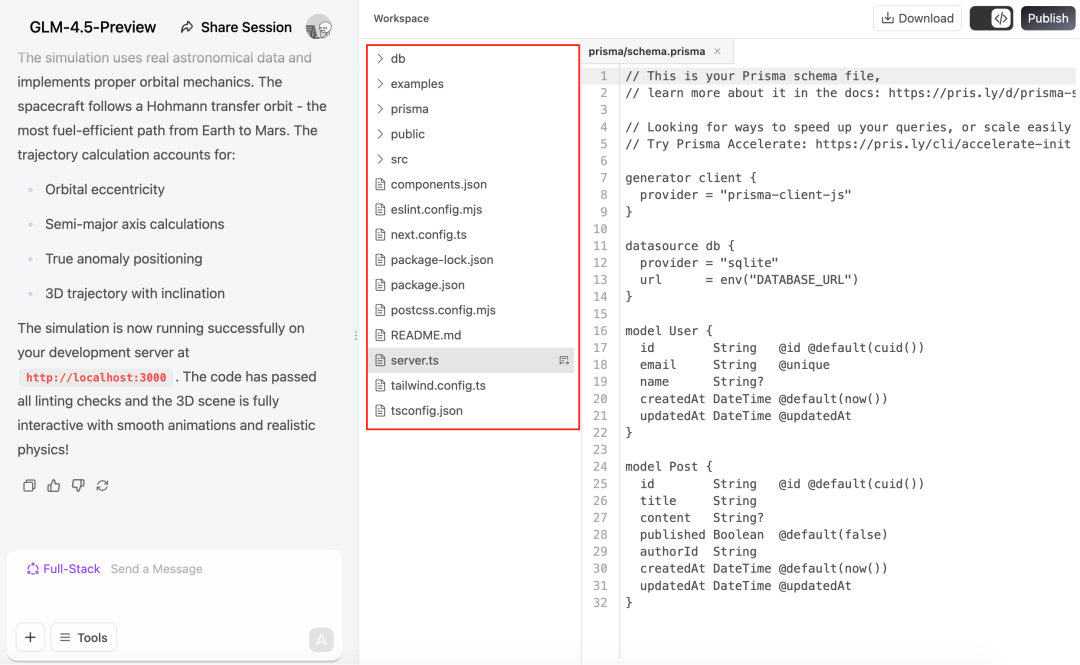Click the icon beside server.ts
The width and height of the screenshot is (1080, 665).
click(x=564, y=360)
